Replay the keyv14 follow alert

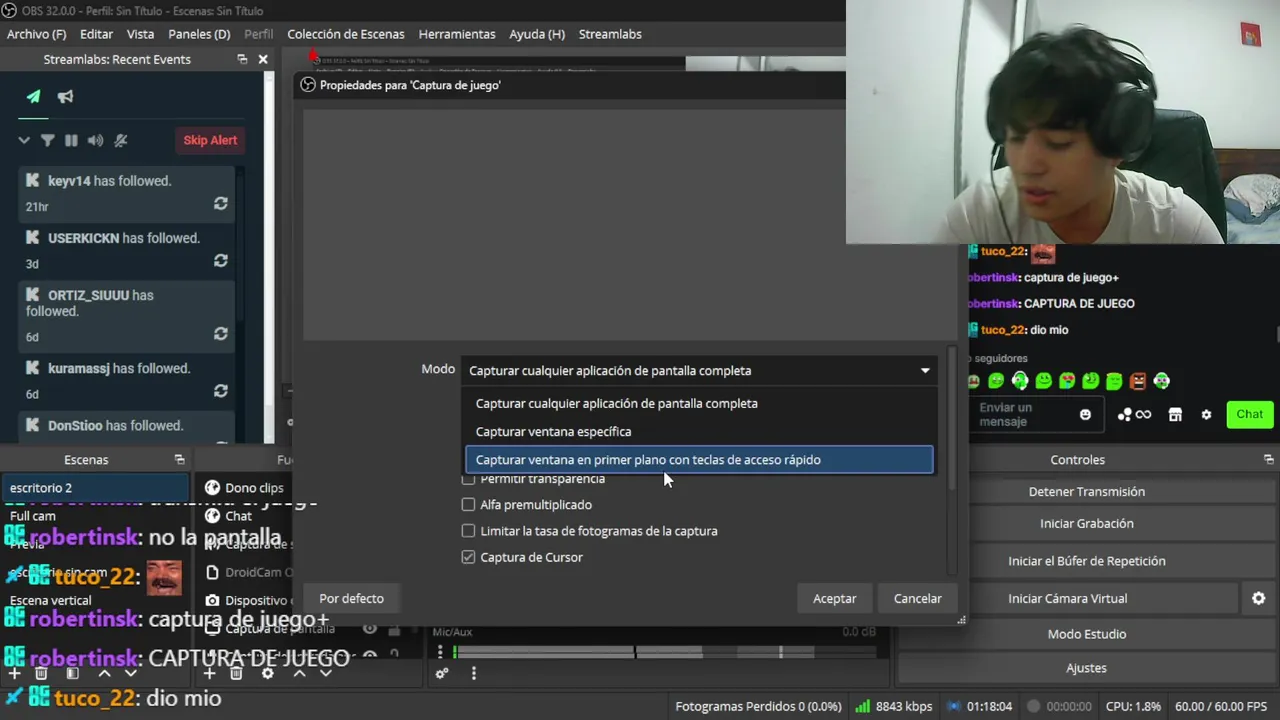point(220,203)
